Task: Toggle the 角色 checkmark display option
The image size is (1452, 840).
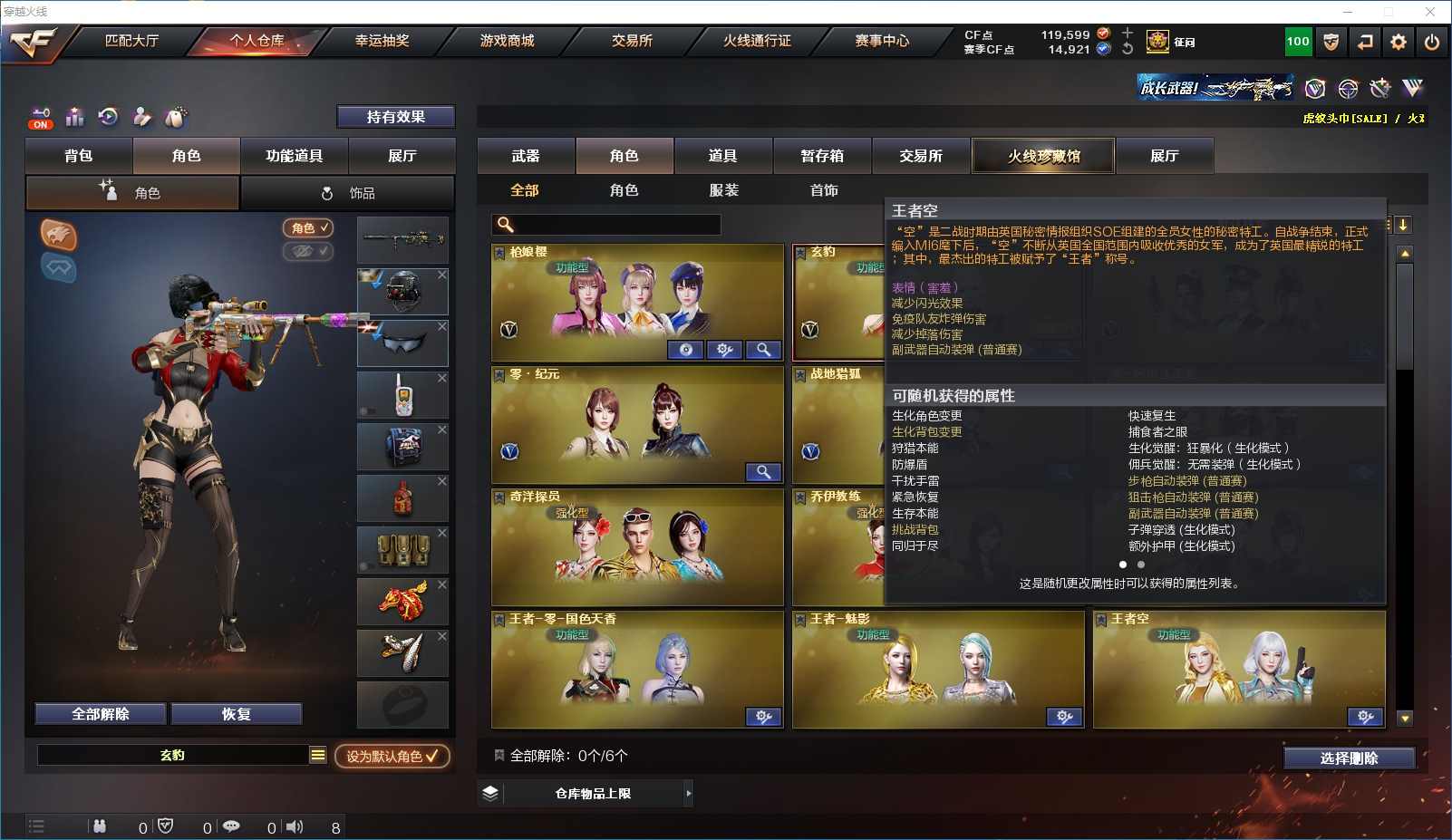Action: tap(309, 228)
